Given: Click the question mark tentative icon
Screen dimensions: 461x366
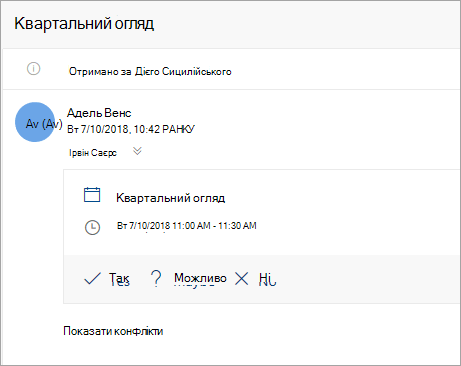Looking at the screenshot, I should click(x=156, y=278).
